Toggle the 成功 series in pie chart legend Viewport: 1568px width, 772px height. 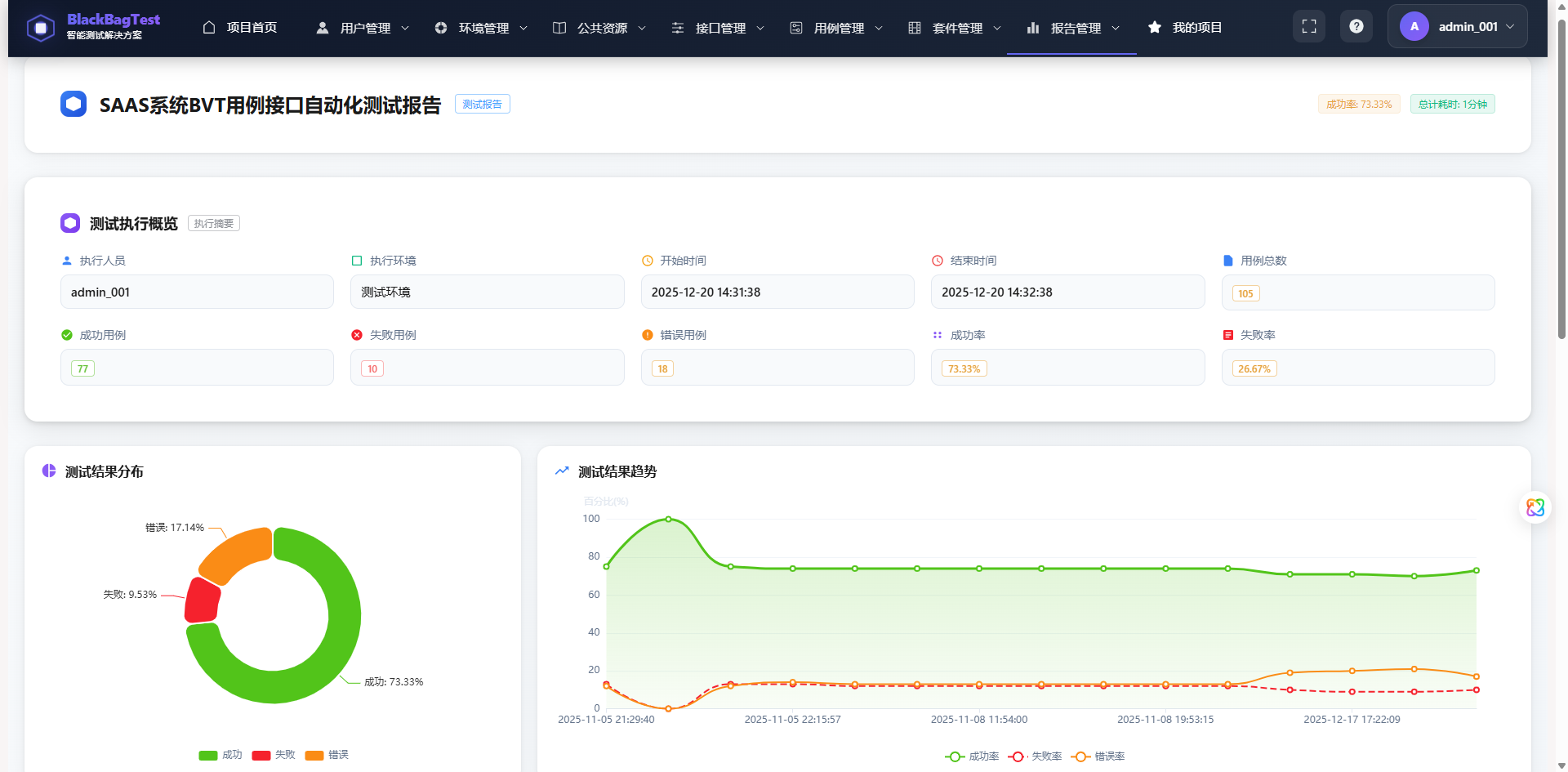[x=220, y=755]
